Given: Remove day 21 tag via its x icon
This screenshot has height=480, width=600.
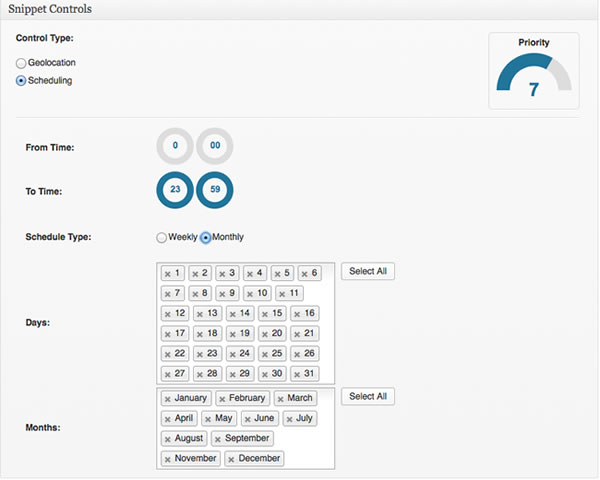Looking at the screenshot, I should pyautogui.click(x=297, y=334).
